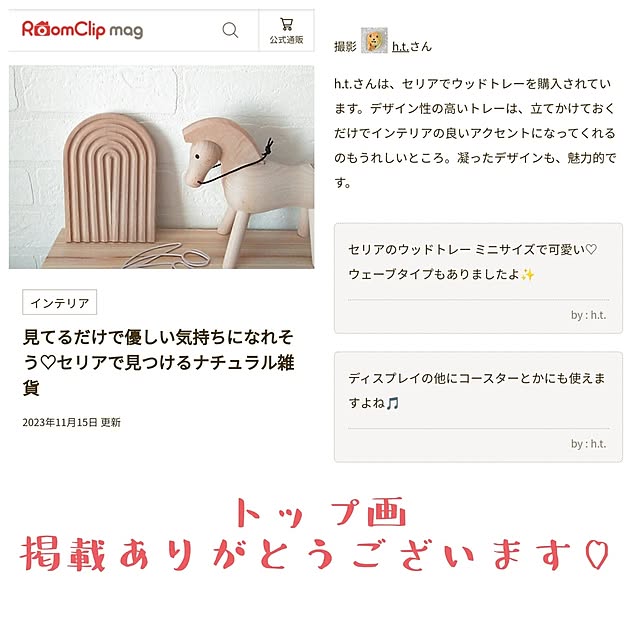Viewport: 640px width, 640px height.
Task: Open the comment about ディスプレイ and coasters
Action: (x=478, y=407)
